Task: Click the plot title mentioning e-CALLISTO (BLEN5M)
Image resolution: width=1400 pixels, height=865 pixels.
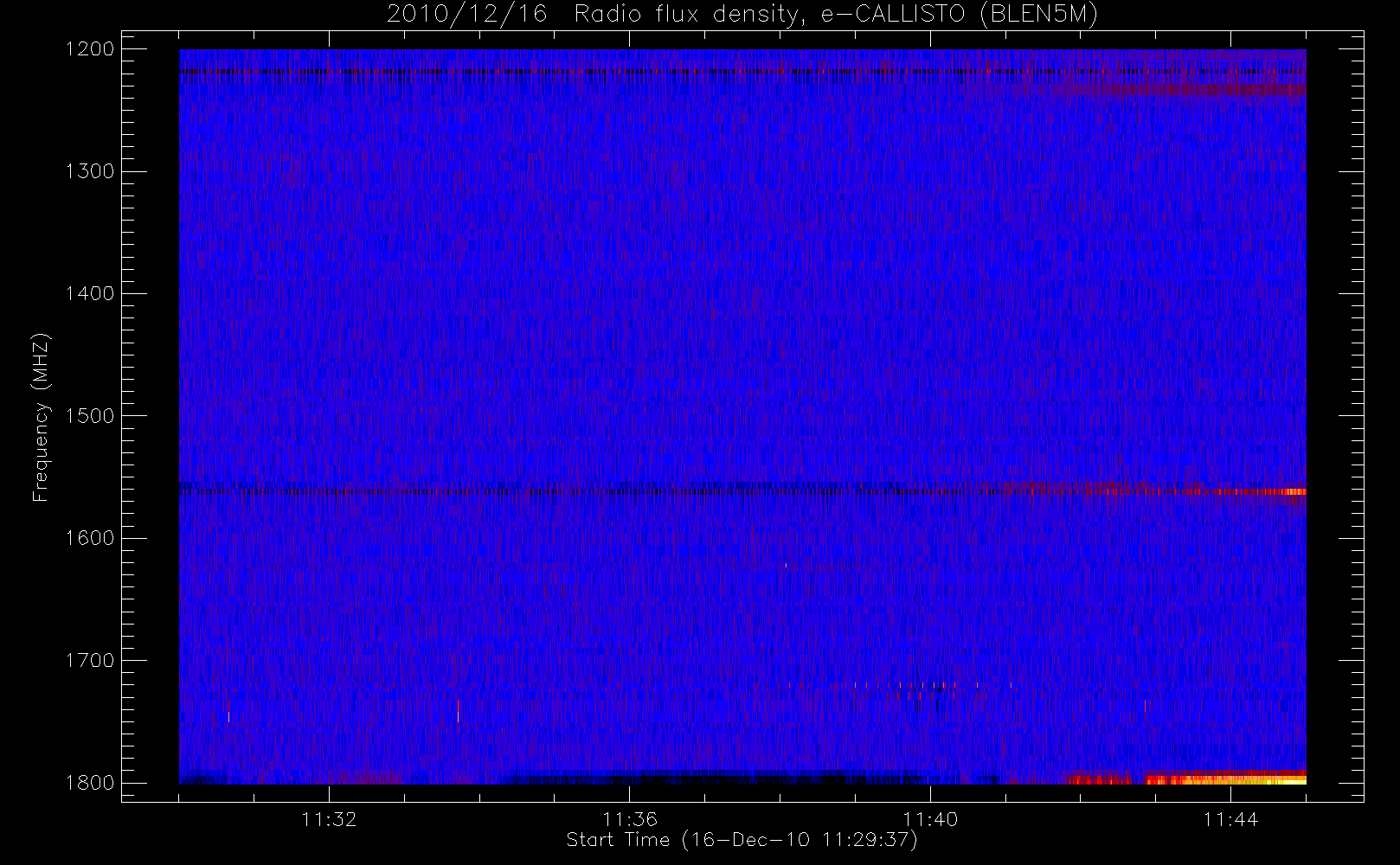Action: 742,15
